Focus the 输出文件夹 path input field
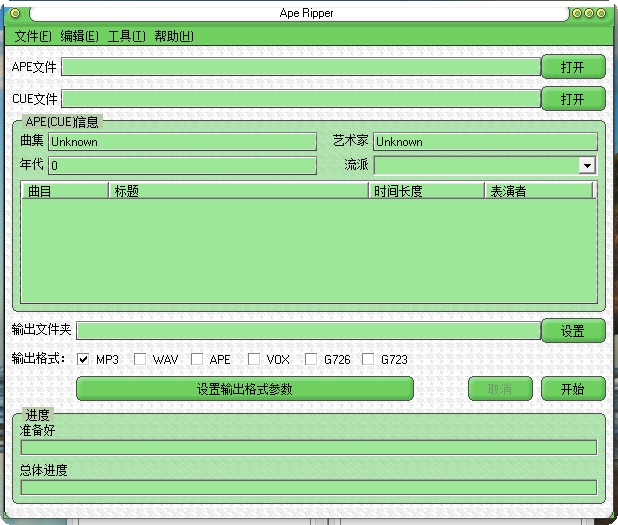 point(309,331)
